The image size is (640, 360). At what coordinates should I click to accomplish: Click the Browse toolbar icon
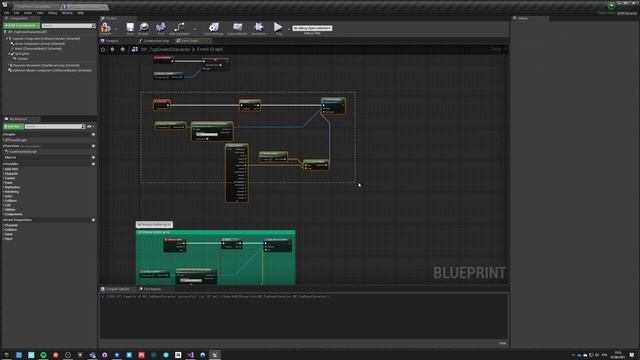coord(143,28)
